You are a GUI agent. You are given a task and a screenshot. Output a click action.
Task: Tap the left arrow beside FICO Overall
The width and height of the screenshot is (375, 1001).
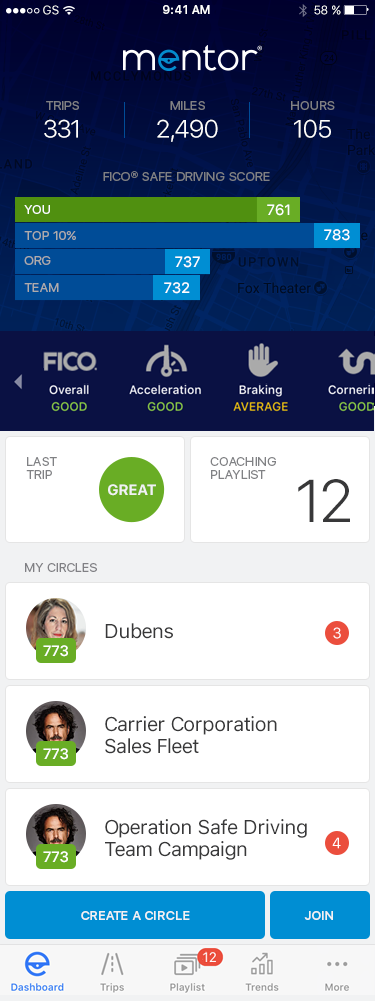point(18,382)
